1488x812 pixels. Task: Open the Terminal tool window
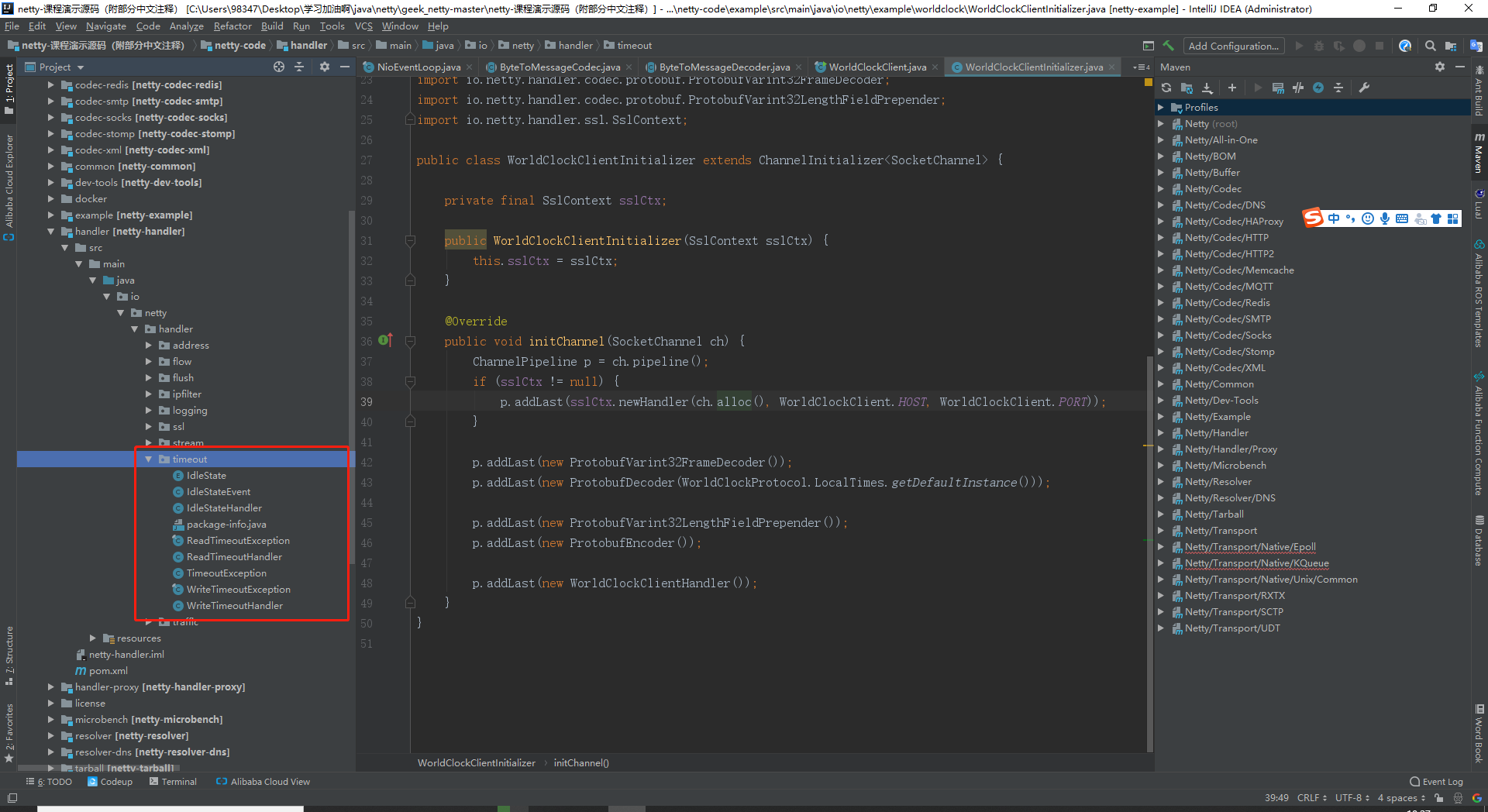pos(173,782)
